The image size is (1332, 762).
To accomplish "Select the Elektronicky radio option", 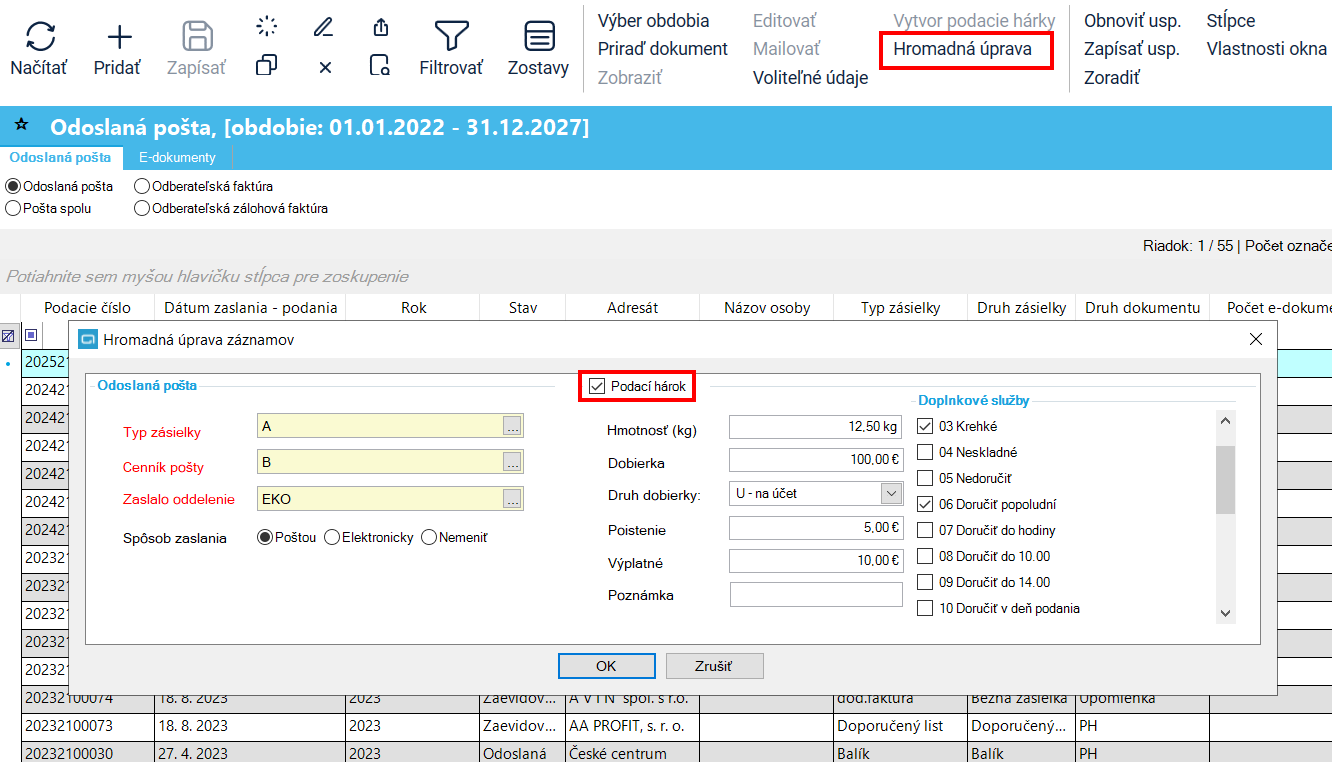I will pyautogui.click(x=332, y=538).
